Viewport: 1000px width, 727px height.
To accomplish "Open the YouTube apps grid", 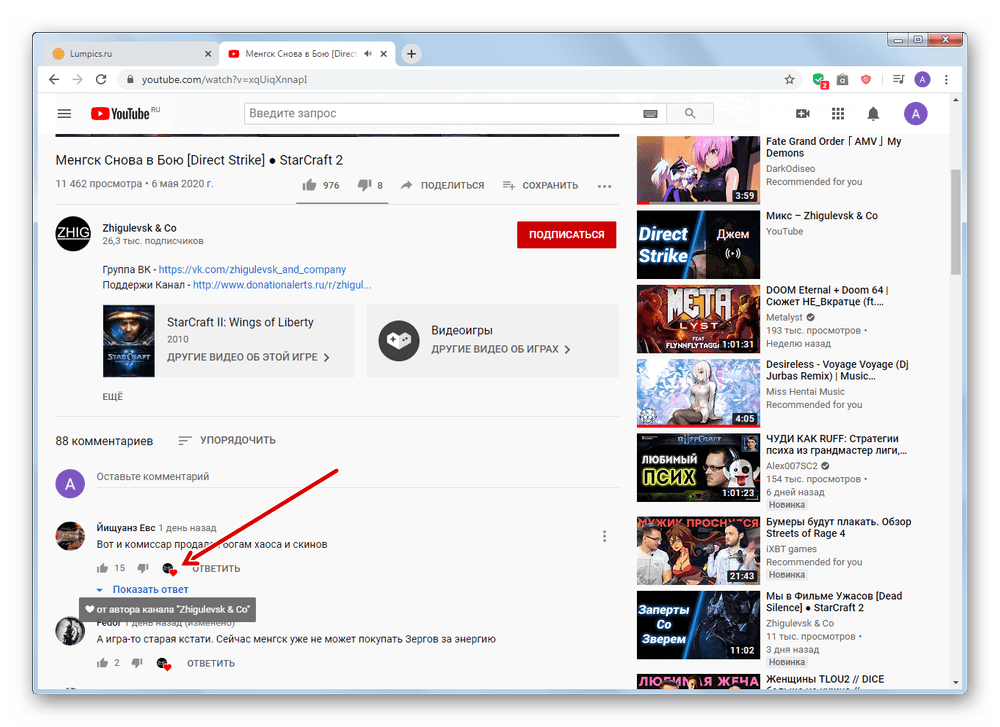I will (x=838, y=114).
